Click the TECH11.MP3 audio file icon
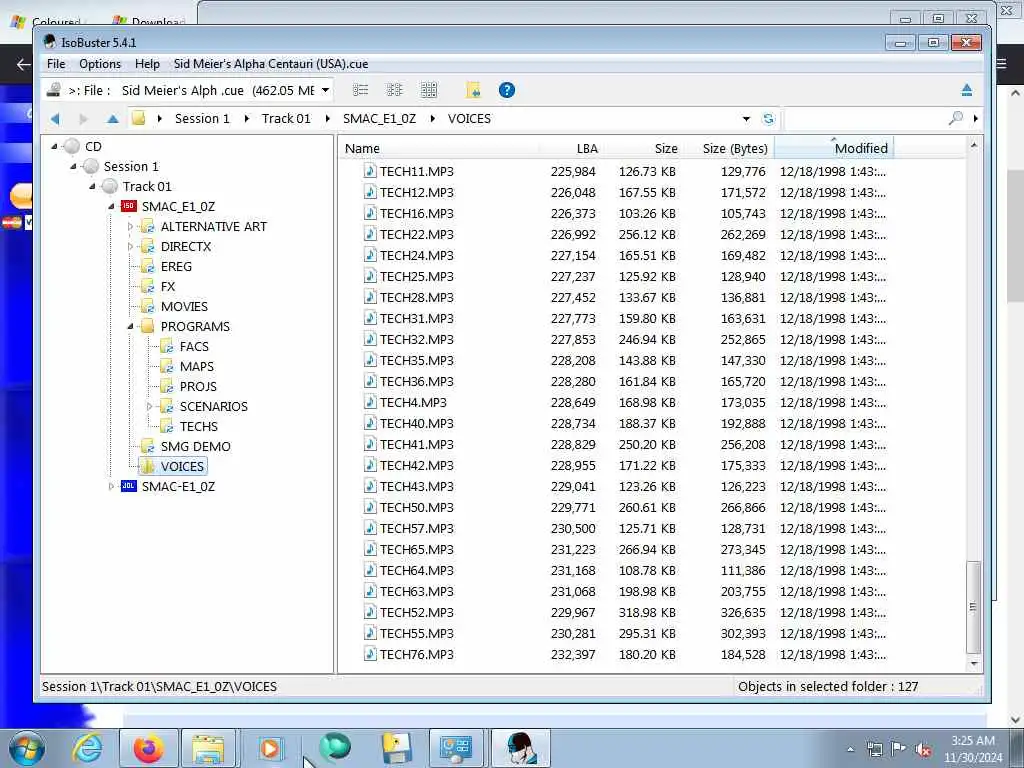Image resolution: width=1024 pixels, height=768 pixels. click(370, 171)
